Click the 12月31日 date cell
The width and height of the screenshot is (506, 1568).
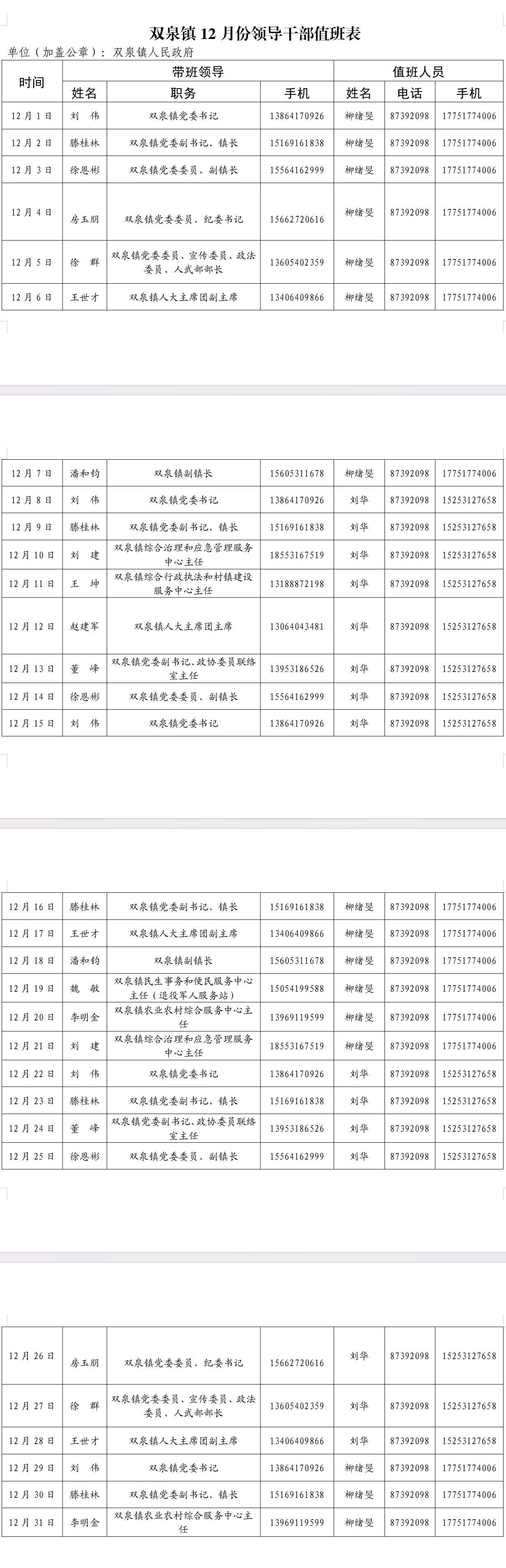(32, 1522)
